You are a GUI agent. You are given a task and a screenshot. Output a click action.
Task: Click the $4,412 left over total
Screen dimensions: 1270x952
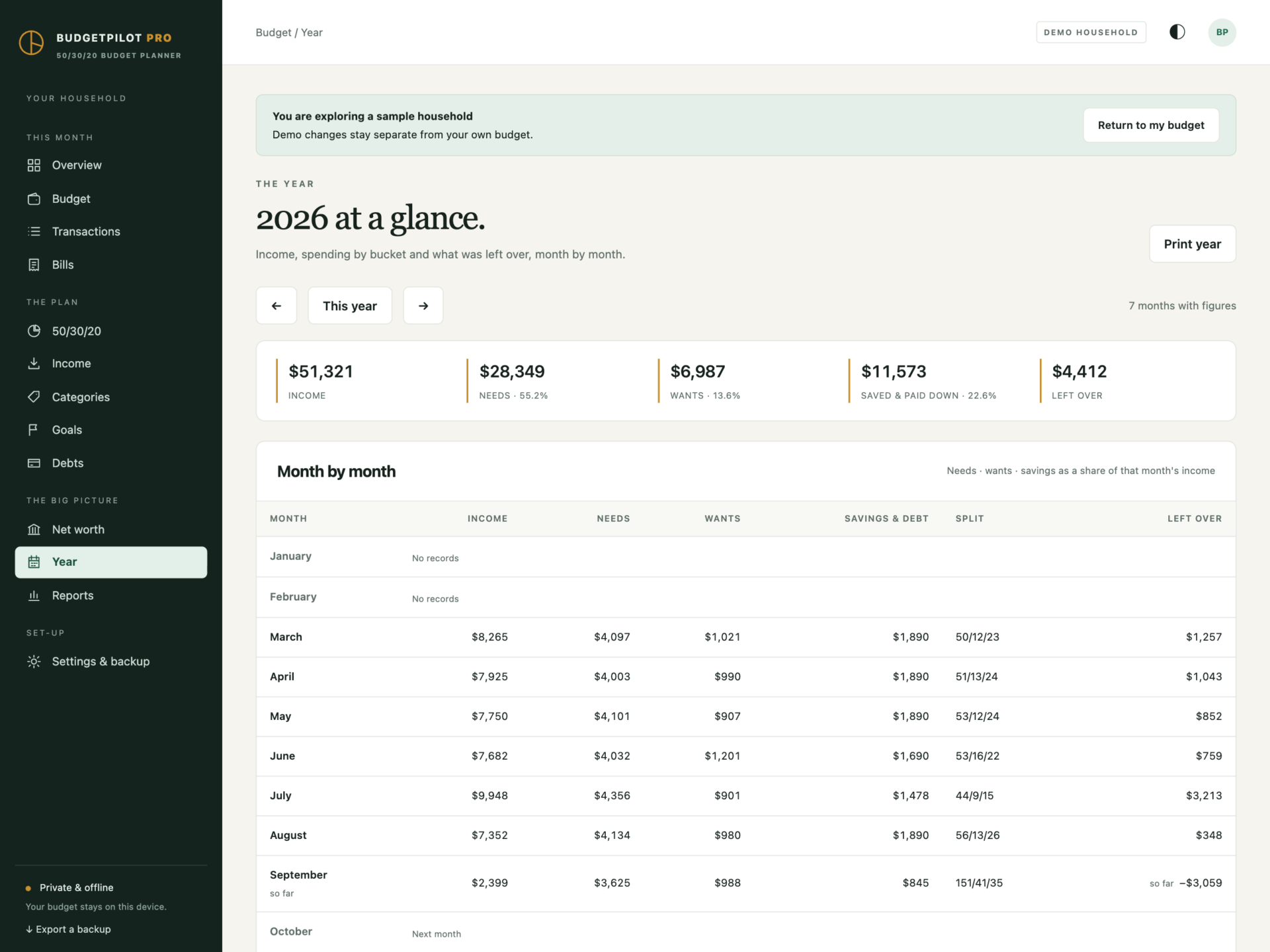[x=1079, y=372]
